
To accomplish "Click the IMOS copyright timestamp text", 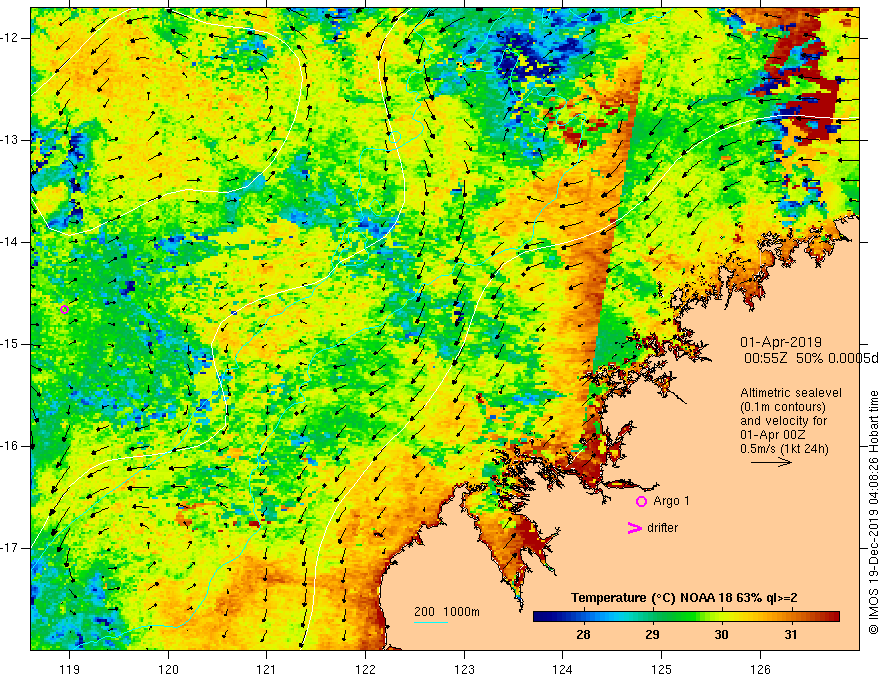I will tap(873, 512).
